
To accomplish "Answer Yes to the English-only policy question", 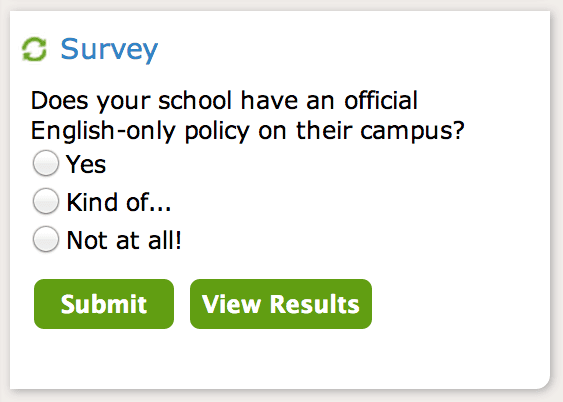I will pos(46,163).
